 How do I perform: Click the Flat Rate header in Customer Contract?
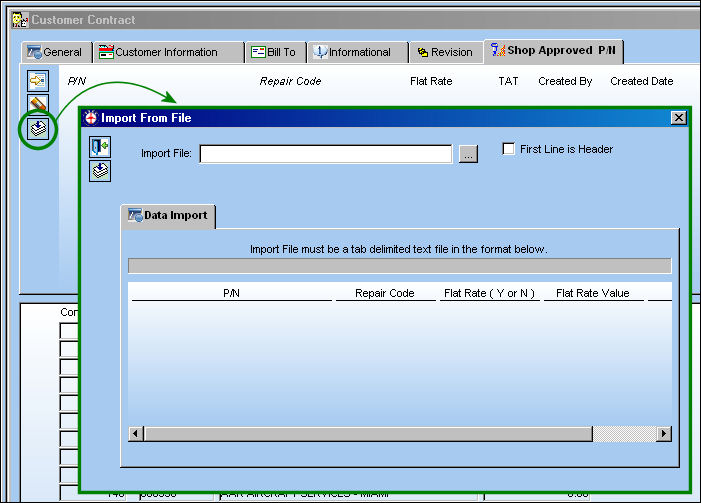point(431,81)
